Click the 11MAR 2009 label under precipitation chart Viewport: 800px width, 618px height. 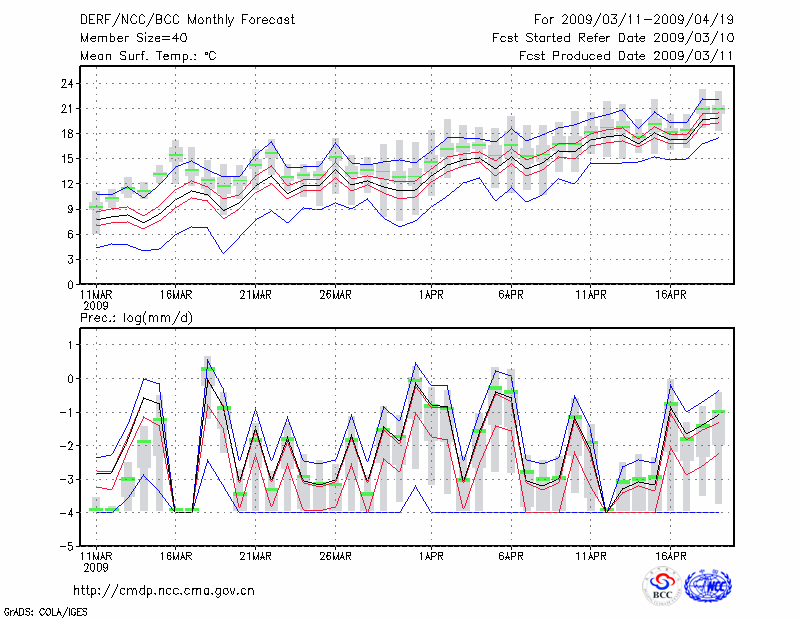pos(95,563)
